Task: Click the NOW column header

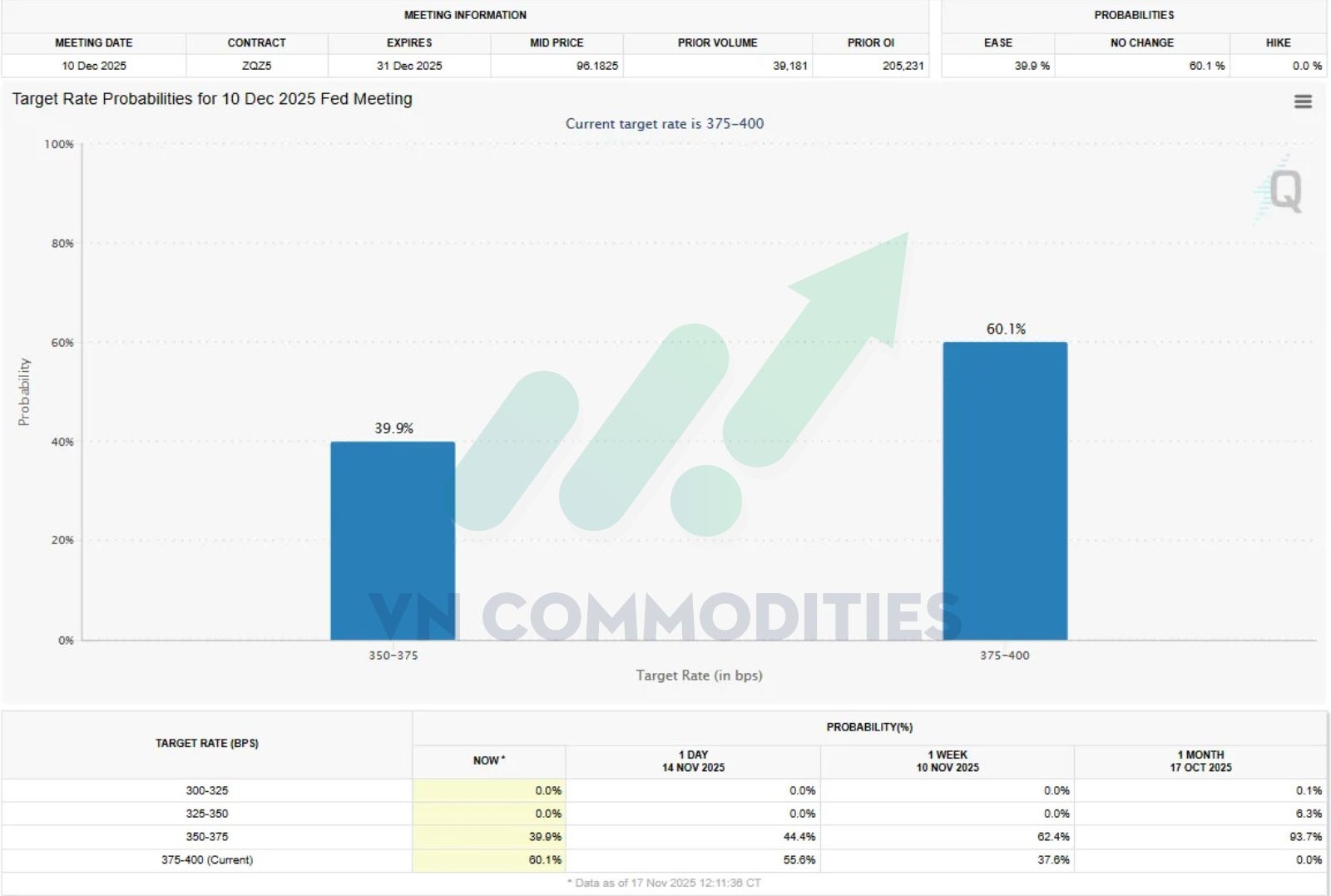Action: point(489,760)
